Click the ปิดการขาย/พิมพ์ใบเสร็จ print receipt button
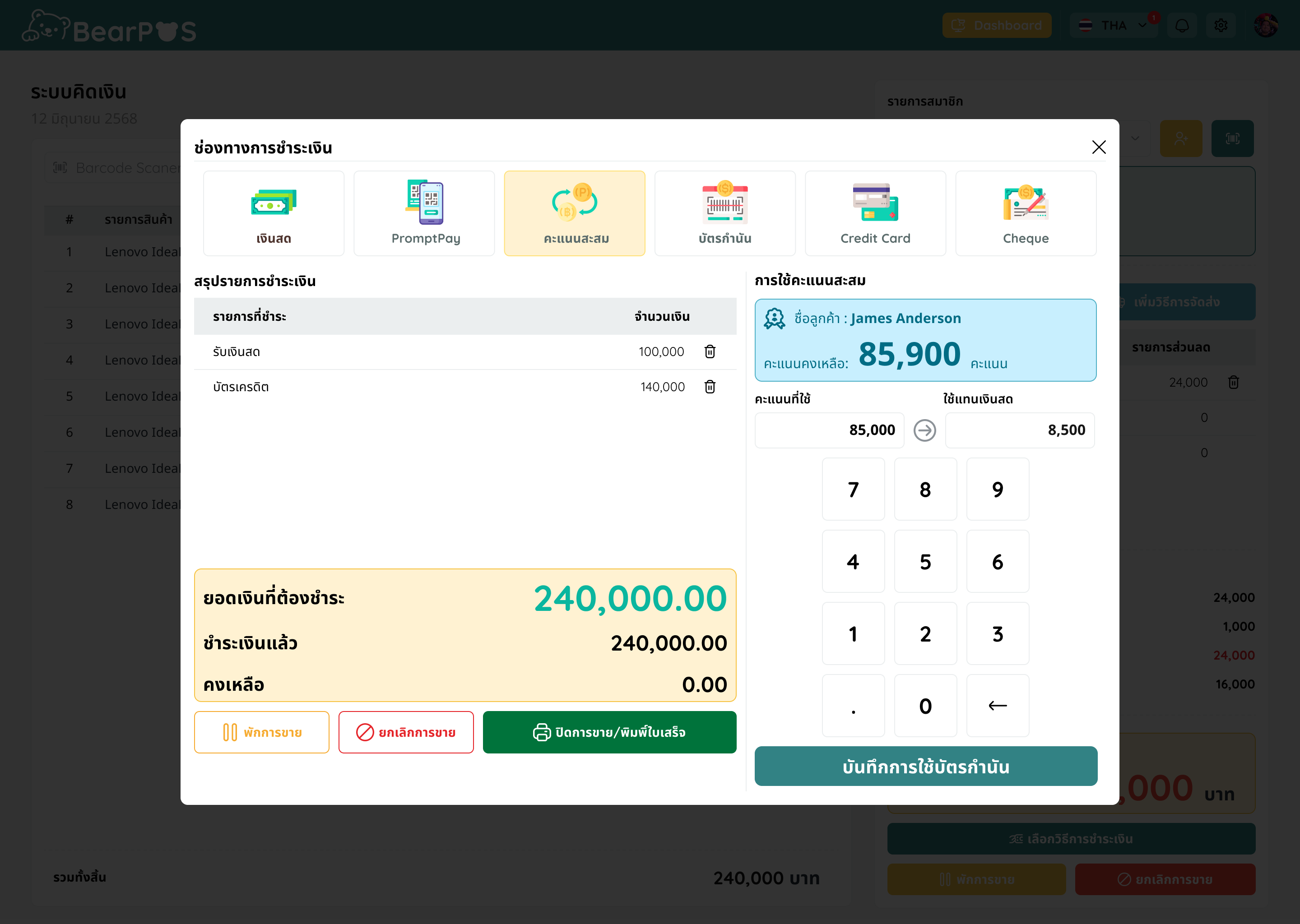The image size is (1300, 924). click(609, 732)
